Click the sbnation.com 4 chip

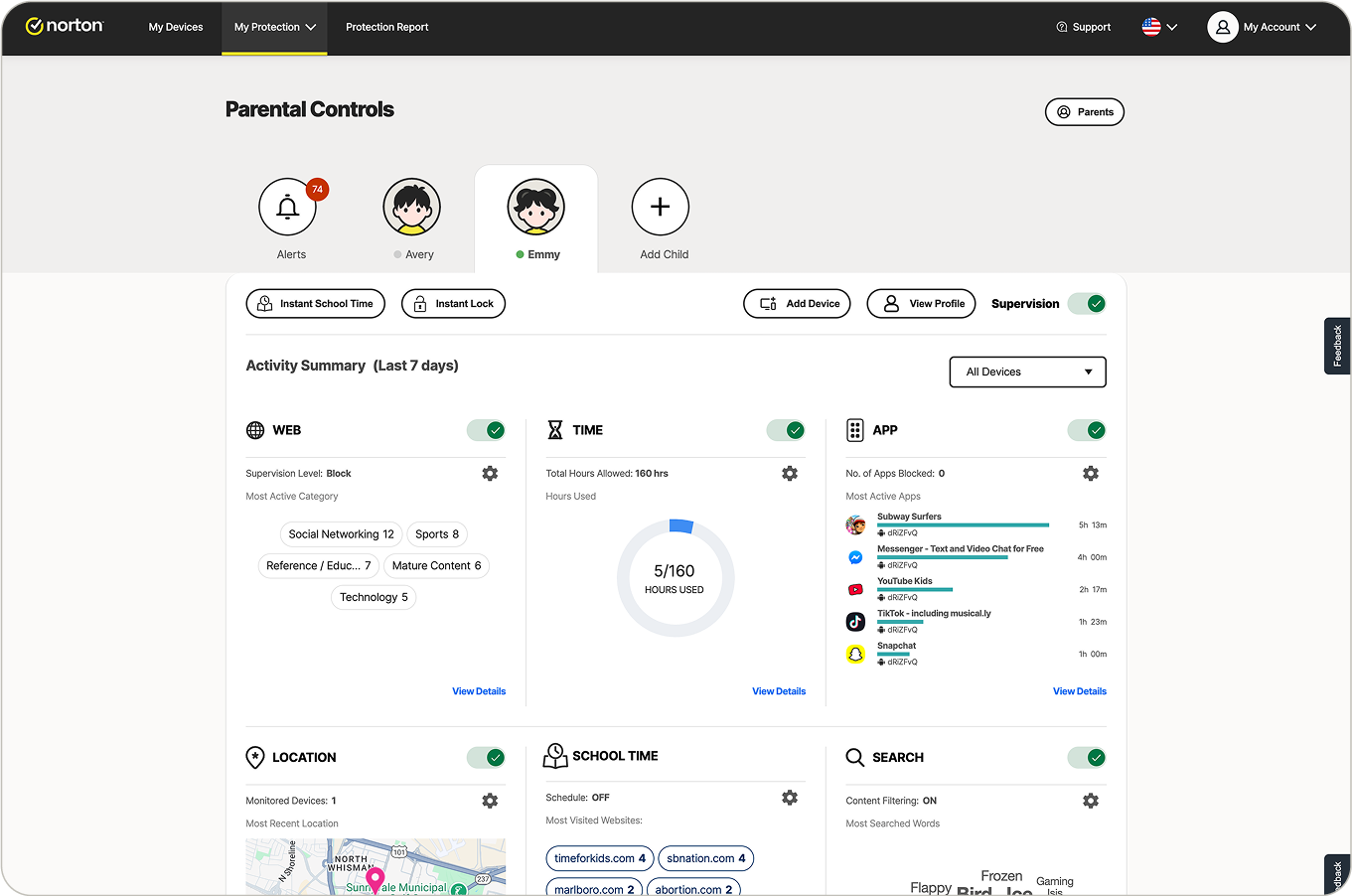(706, 858)
